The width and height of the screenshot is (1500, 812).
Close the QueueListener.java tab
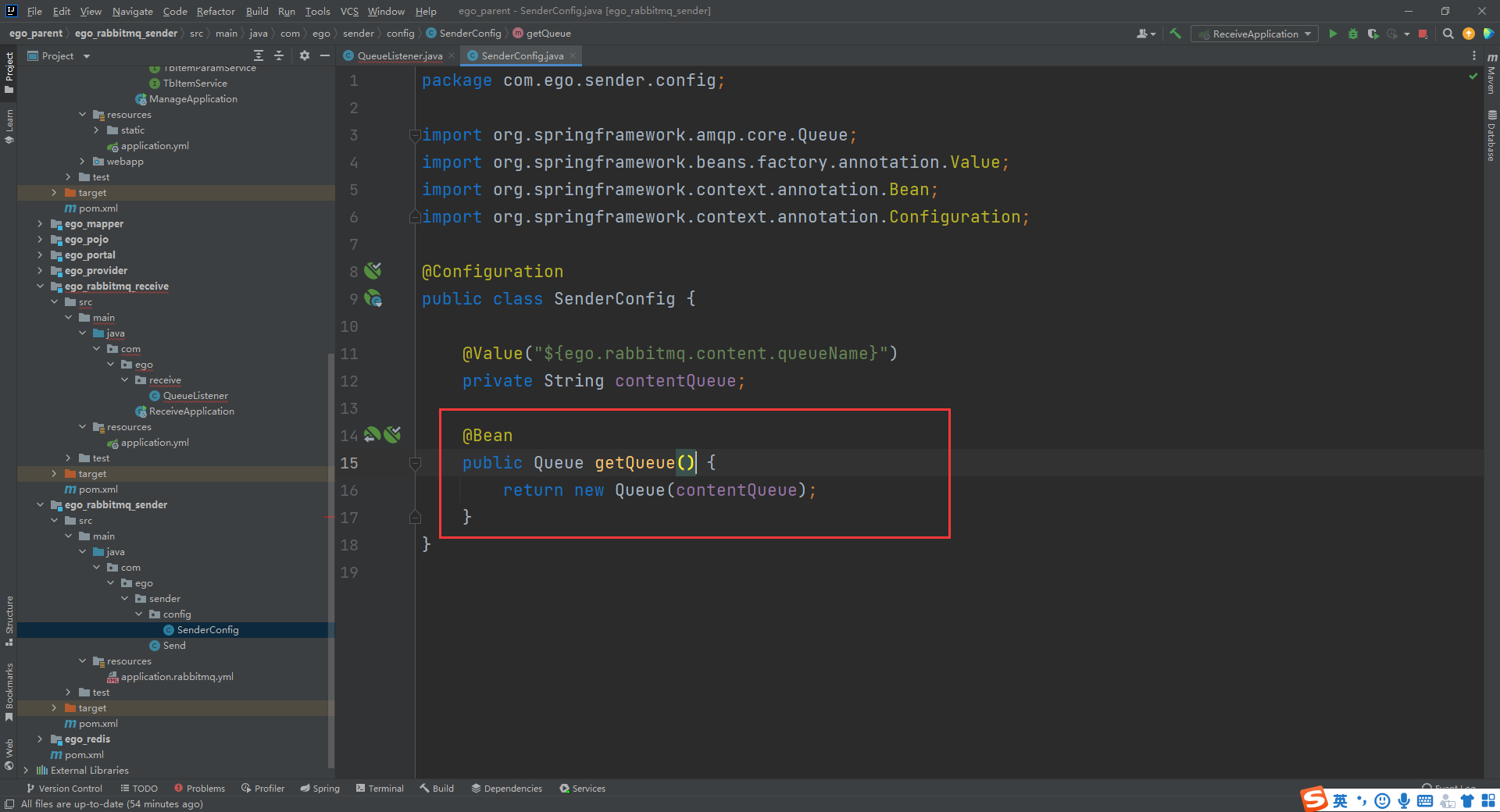tap(452, 55)
